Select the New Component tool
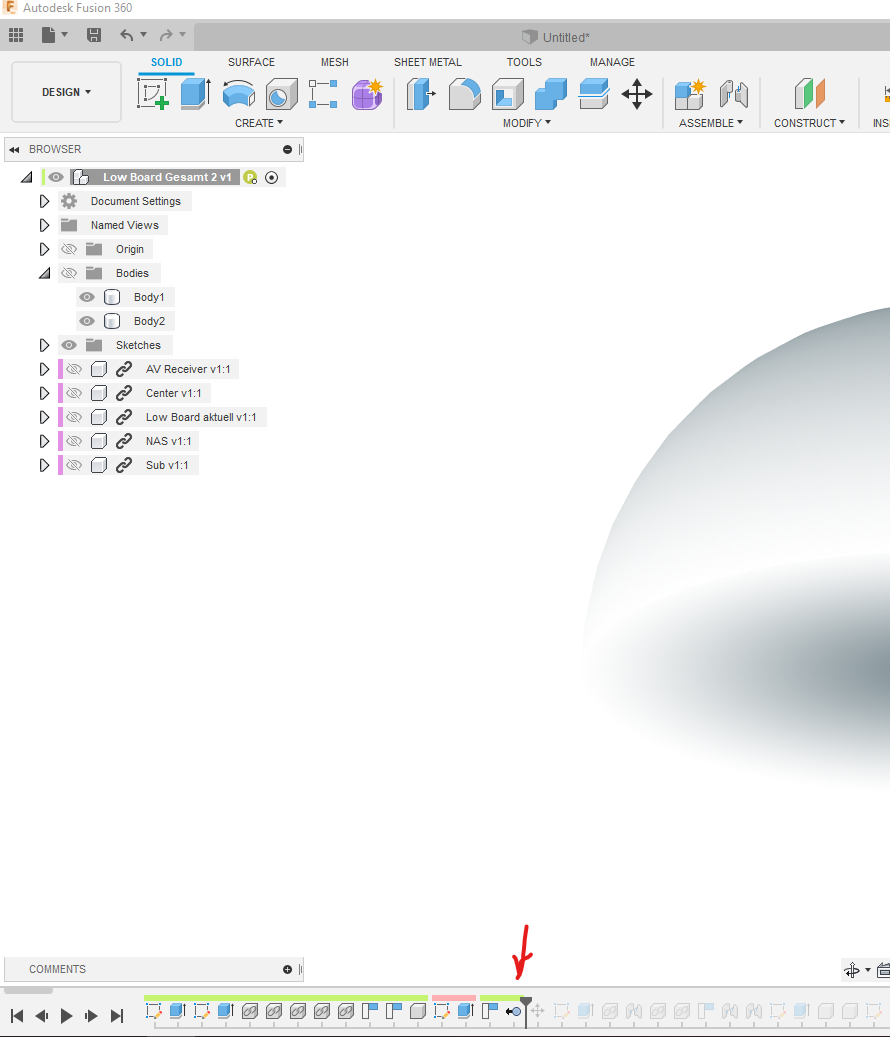This screenshot has height=1037, width=890. point(690,93)
